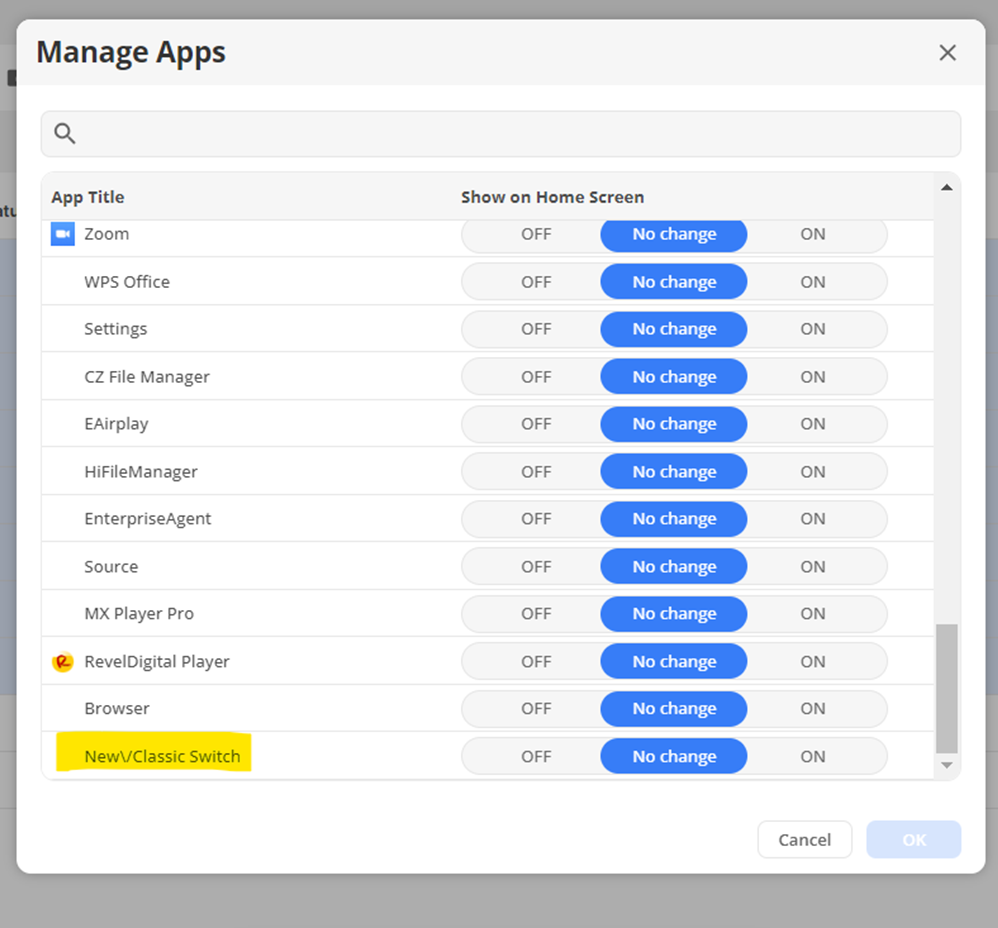This screenshot has height=928, width=998.
Task: Set EnterpriseAgent to ON
Action: click(x=813, y=519)
